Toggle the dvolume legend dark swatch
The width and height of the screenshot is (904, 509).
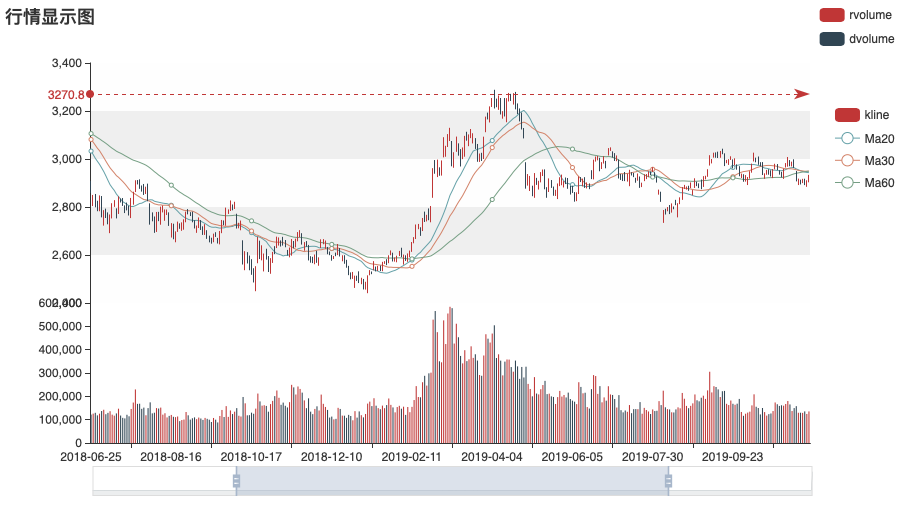click(x=832, y=39)
